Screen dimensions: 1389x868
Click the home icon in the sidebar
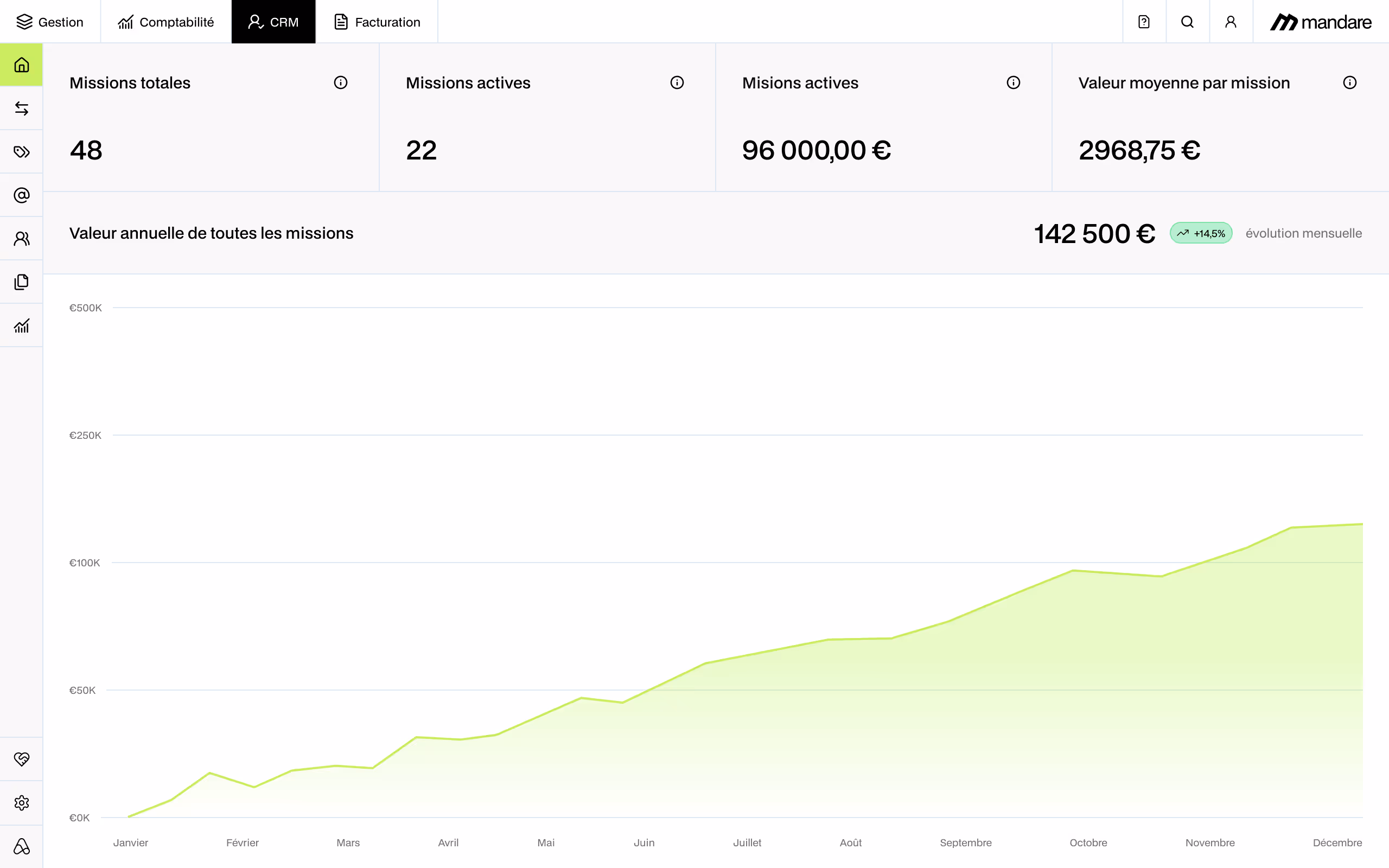[21, 65]
